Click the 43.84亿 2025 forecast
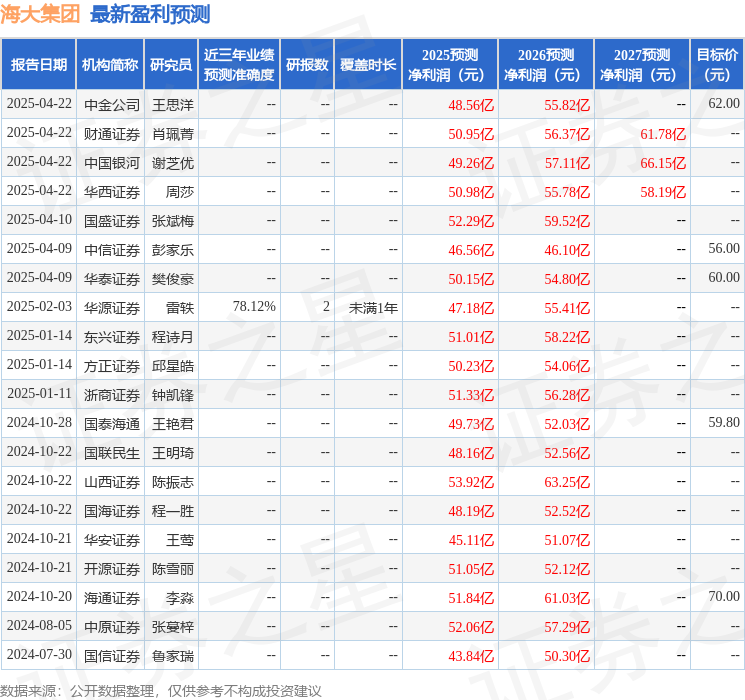This screenshot has height=700, width=745. (x=471, y=656)
